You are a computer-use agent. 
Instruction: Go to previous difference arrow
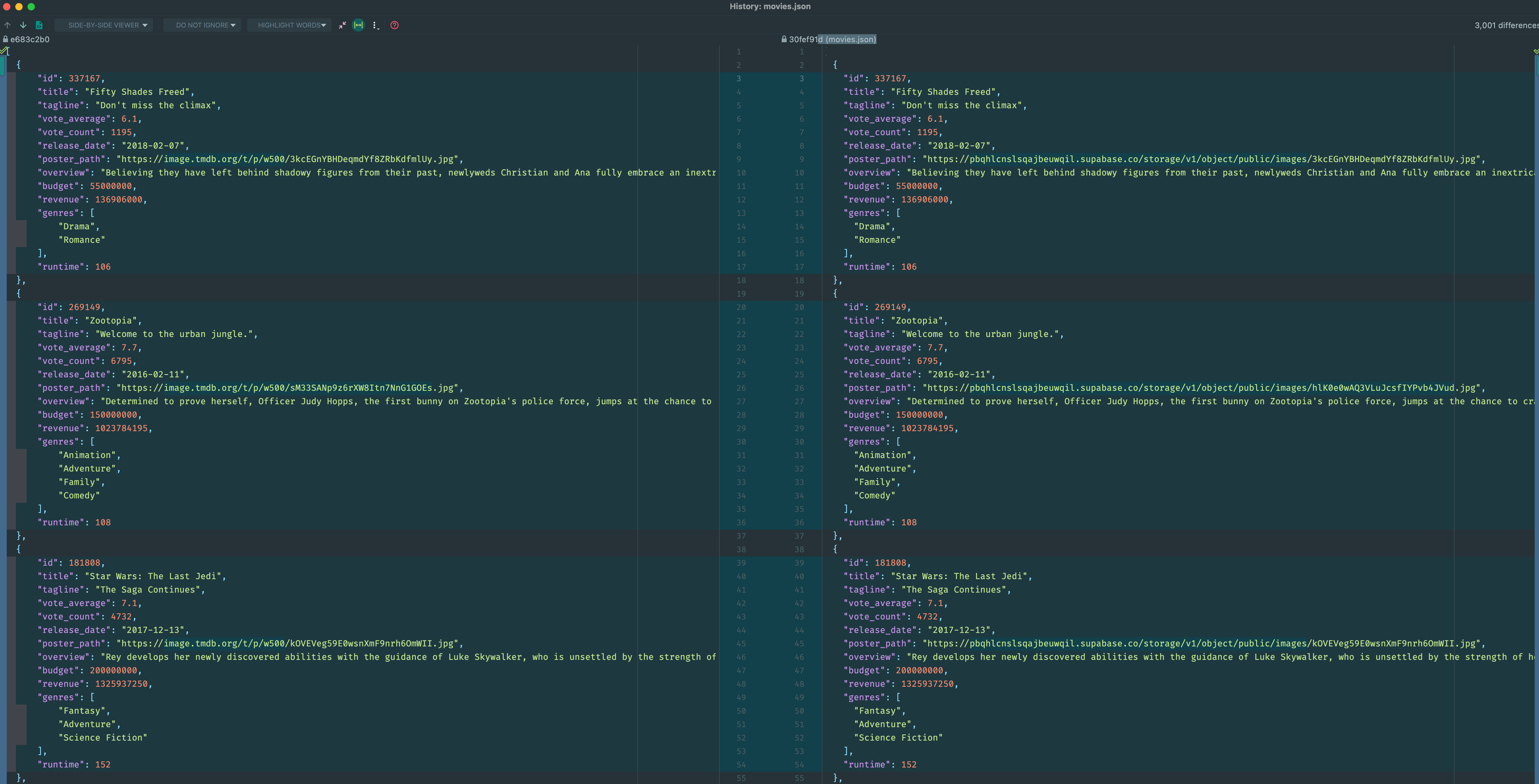click(x=8, y=25)
